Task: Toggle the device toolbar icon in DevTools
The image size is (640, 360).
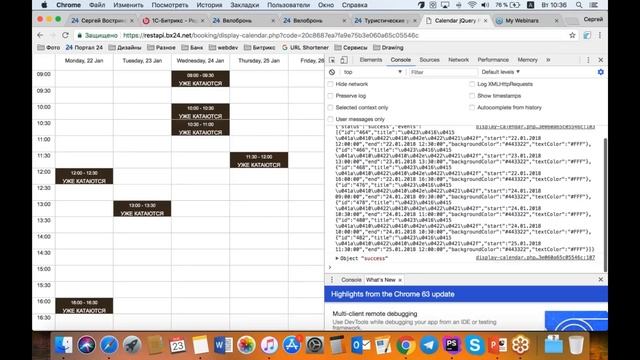Action: [x=344, y=60]
